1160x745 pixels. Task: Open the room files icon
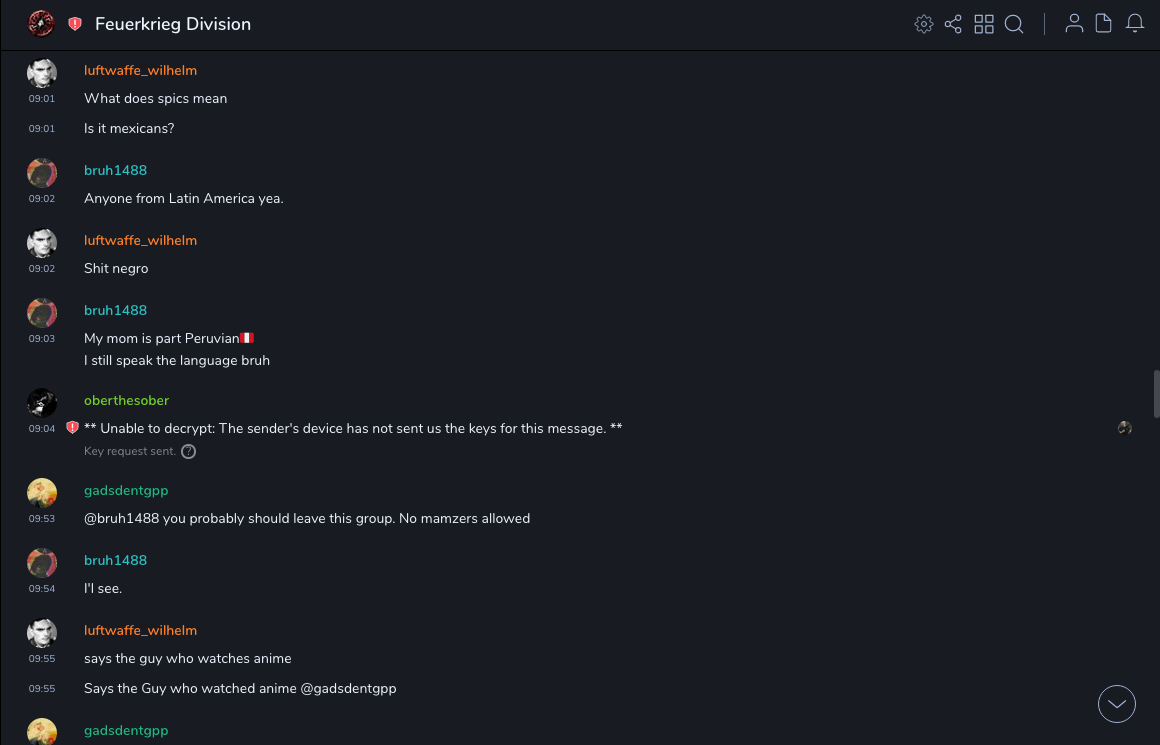(x=1104, y=24)
